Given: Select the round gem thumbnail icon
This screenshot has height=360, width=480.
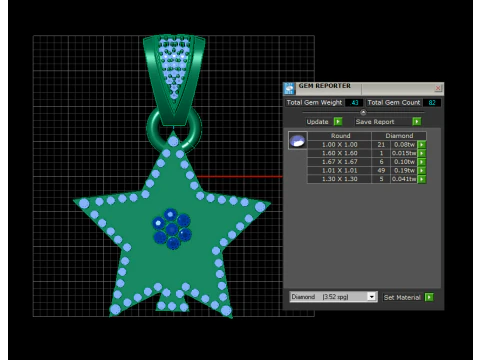Looking at the screenshot, I should pyautogui.click(x=297, y=141).
